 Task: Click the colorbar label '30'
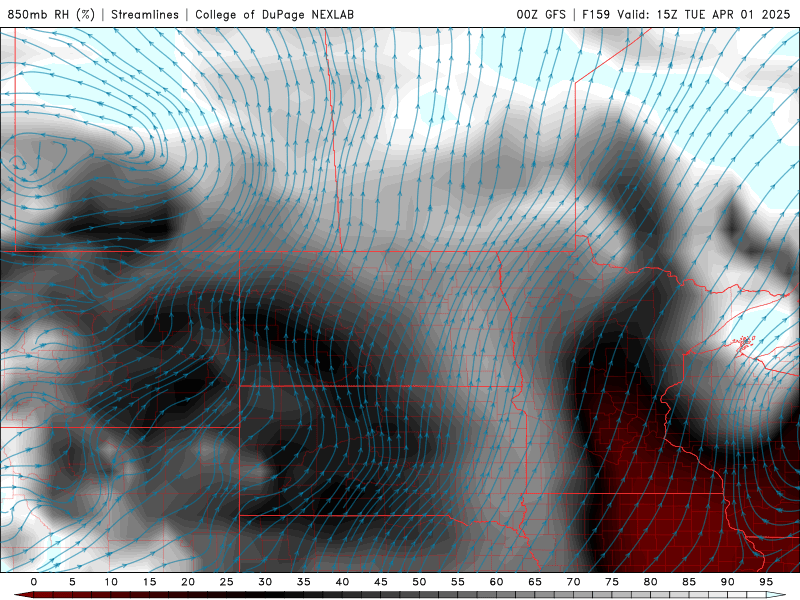265,582
